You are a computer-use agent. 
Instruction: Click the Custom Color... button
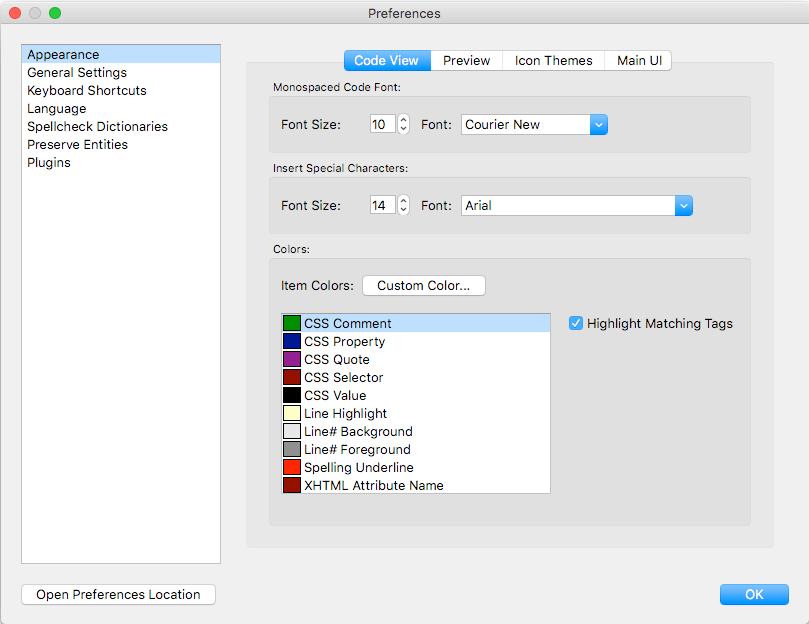(424, 285)
